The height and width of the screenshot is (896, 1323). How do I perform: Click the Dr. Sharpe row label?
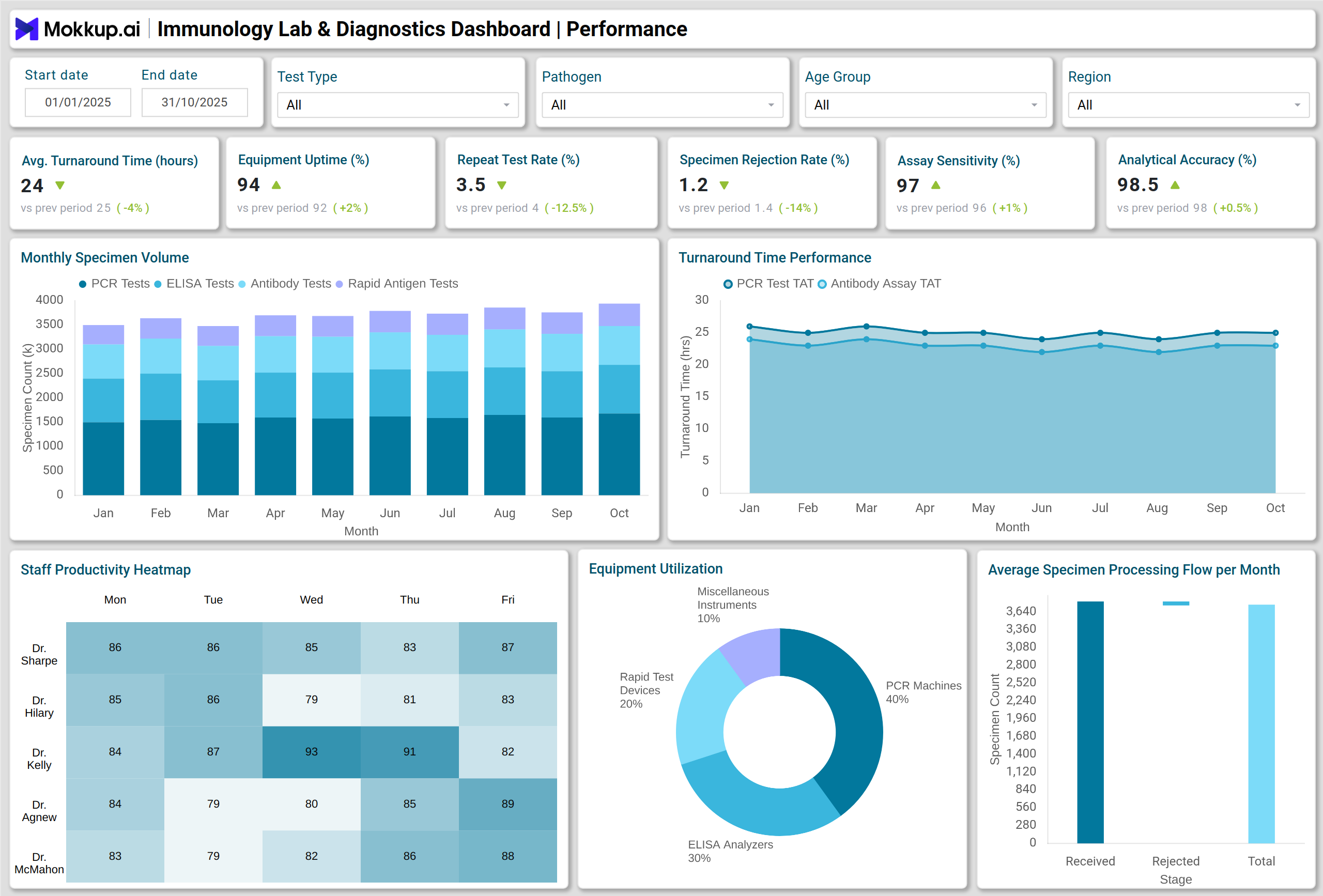click(39, 654)
